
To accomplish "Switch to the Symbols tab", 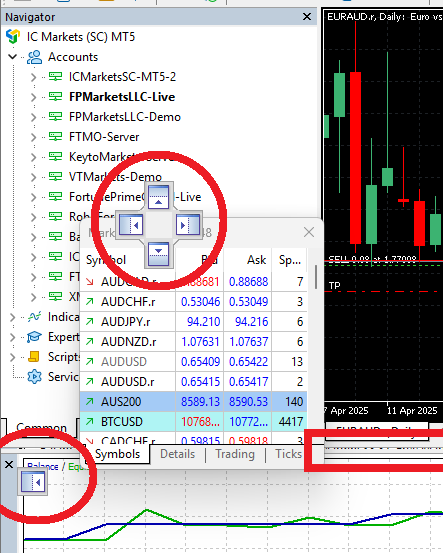I will point(117,454).
